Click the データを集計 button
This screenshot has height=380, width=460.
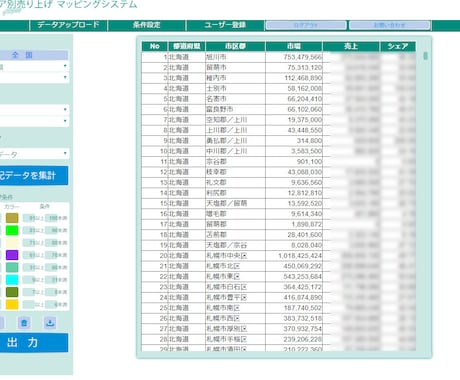pos(33,175)
